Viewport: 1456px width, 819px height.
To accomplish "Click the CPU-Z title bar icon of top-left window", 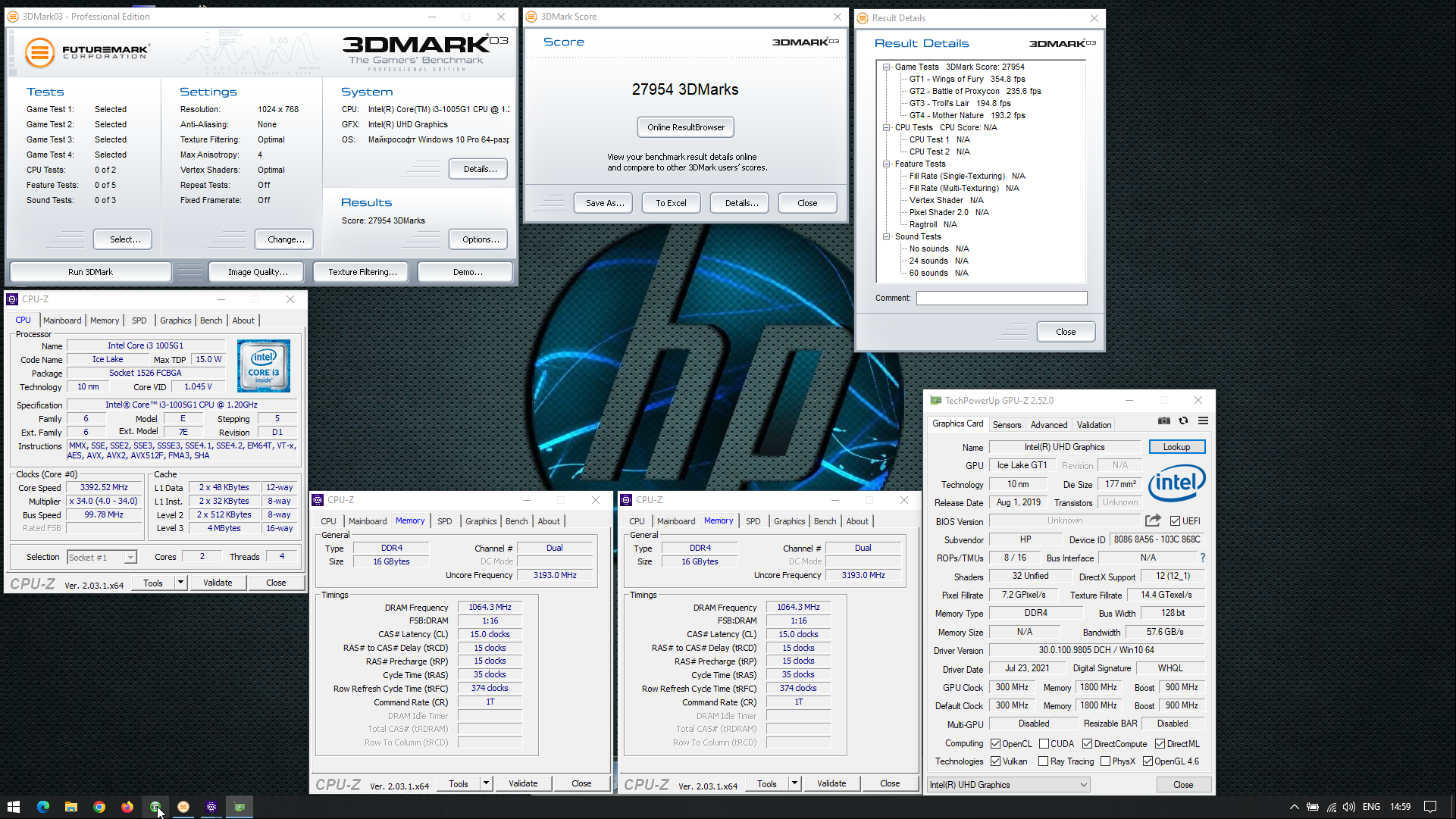I will tap(12, 299).
